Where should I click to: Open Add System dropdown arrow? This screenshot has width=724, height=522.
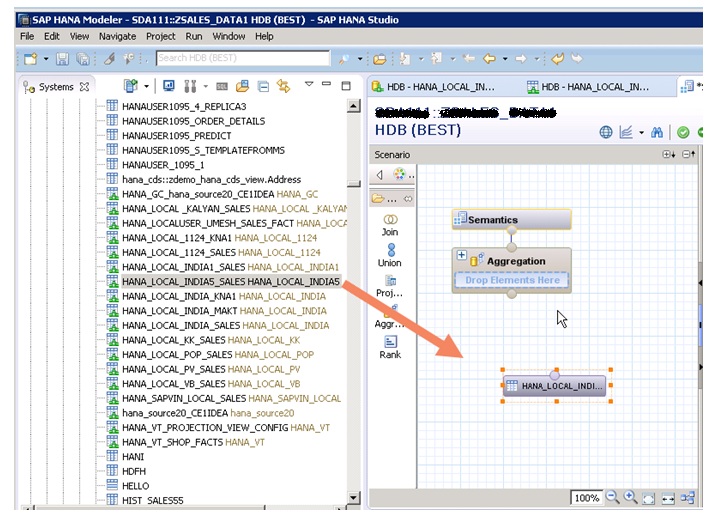pos(146,86)
